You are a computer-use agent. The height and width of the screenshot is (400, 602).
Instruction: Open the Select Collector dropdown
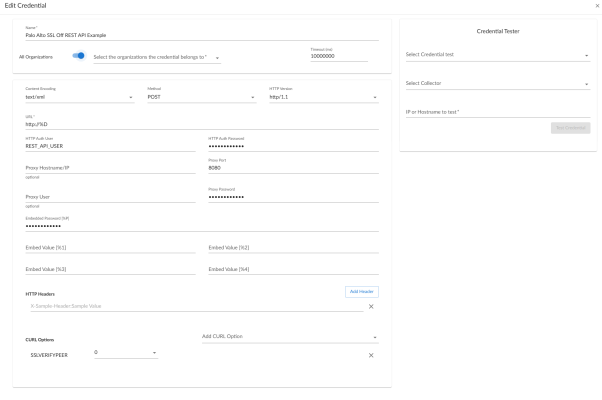(x=497, y=83)
